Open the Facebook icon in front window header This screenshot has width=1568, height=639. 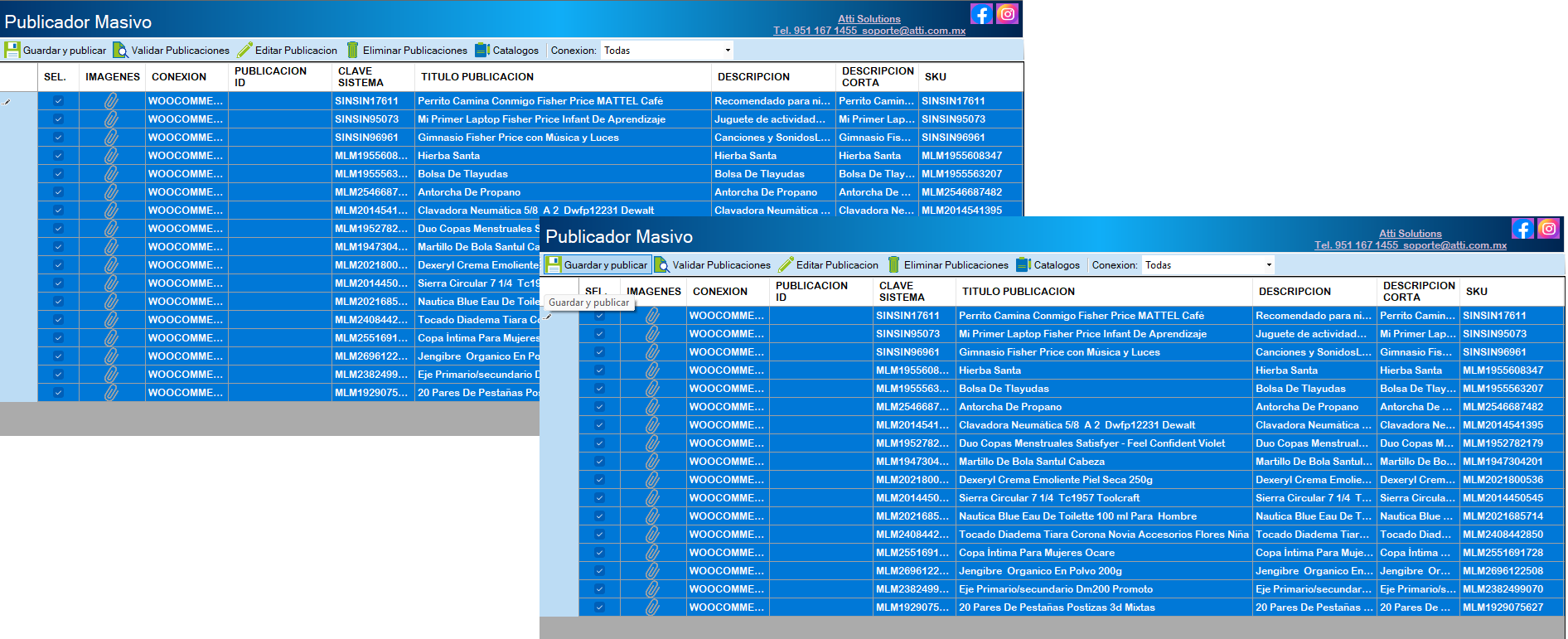click(1522, 229)
